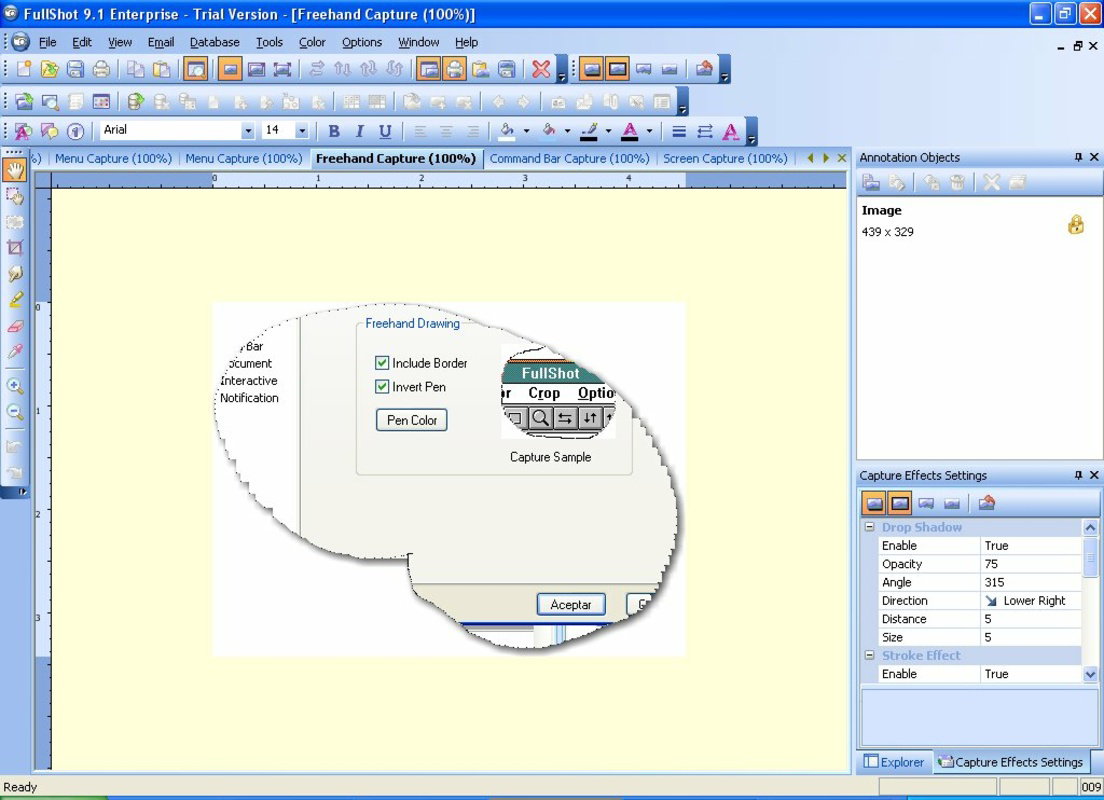Toggle the preview magnifier button in main toolbar
Viewport: 1104px width, 800px height.
coord(196,69)
